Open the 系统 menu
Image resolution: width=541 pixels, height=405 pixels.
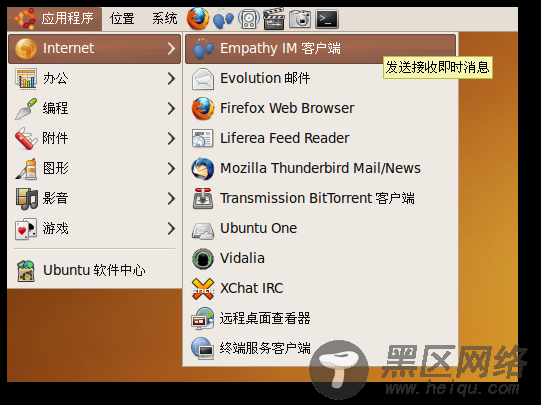click(x=165, y=19)
